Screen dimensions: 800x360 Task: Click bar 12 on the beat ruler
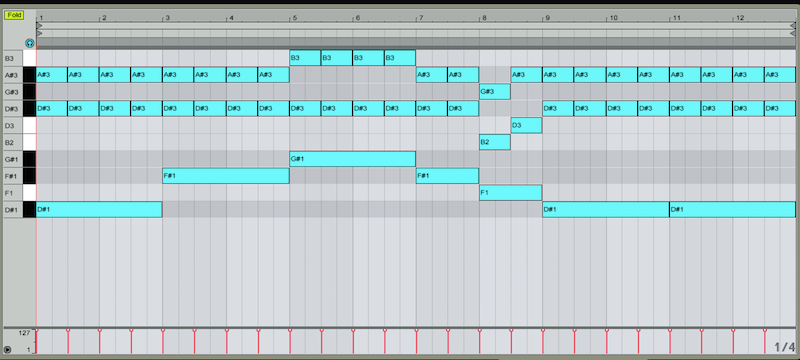point(740,18)
